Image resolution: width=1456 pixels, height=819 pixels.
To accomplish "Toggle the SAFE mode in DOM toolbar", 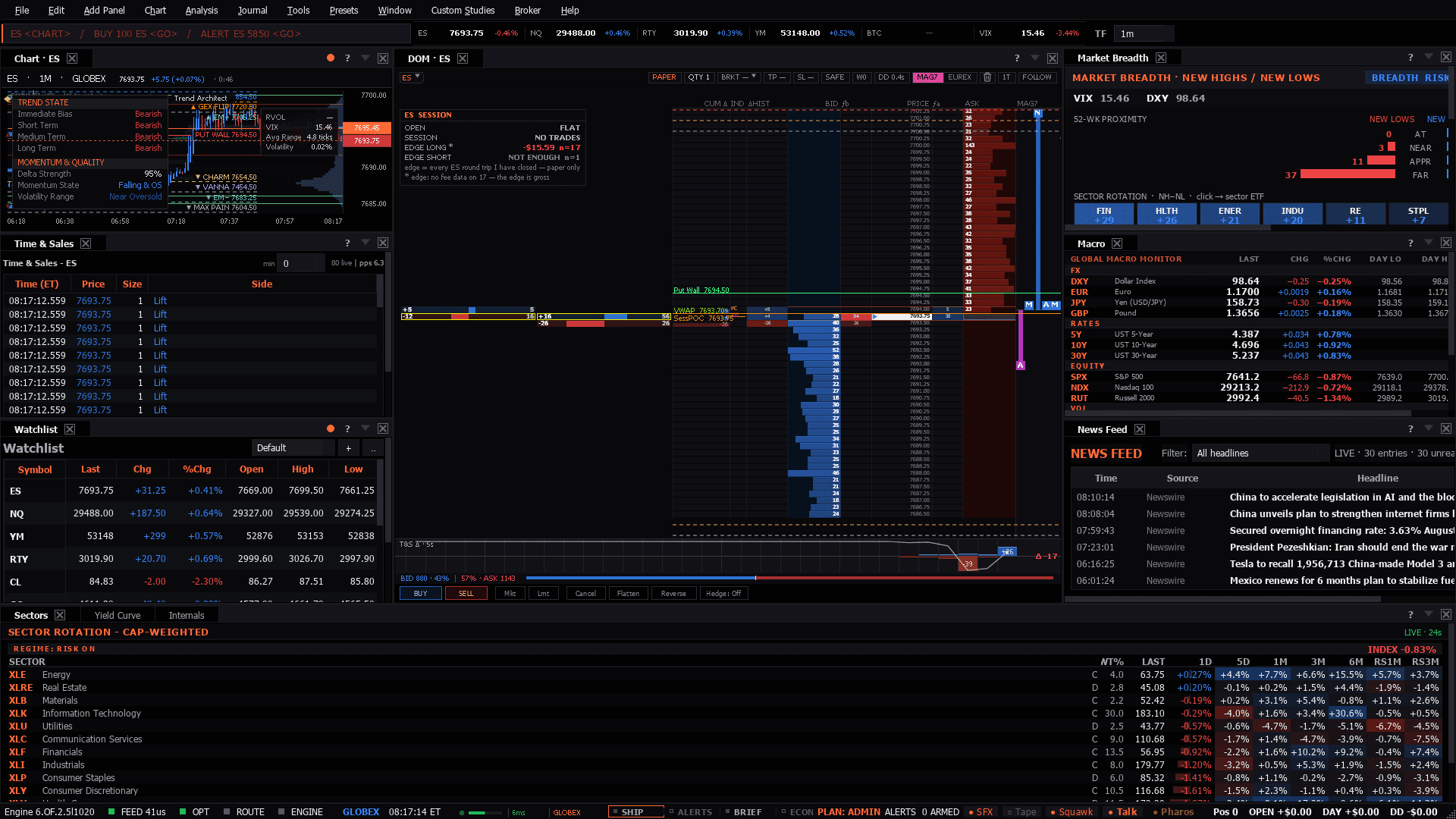I will (x=834, y=77).
